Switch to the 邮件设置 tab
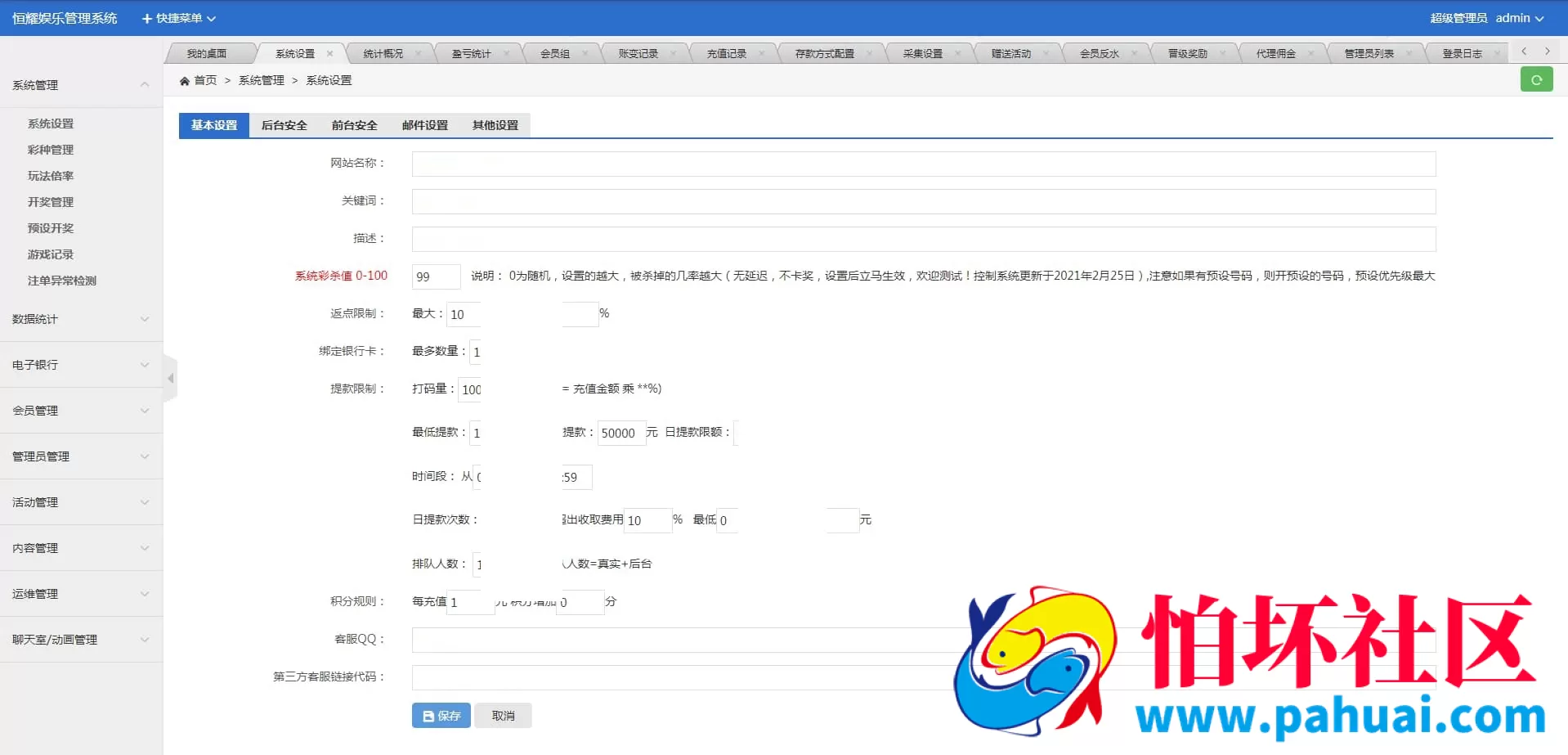 point(423,125)
